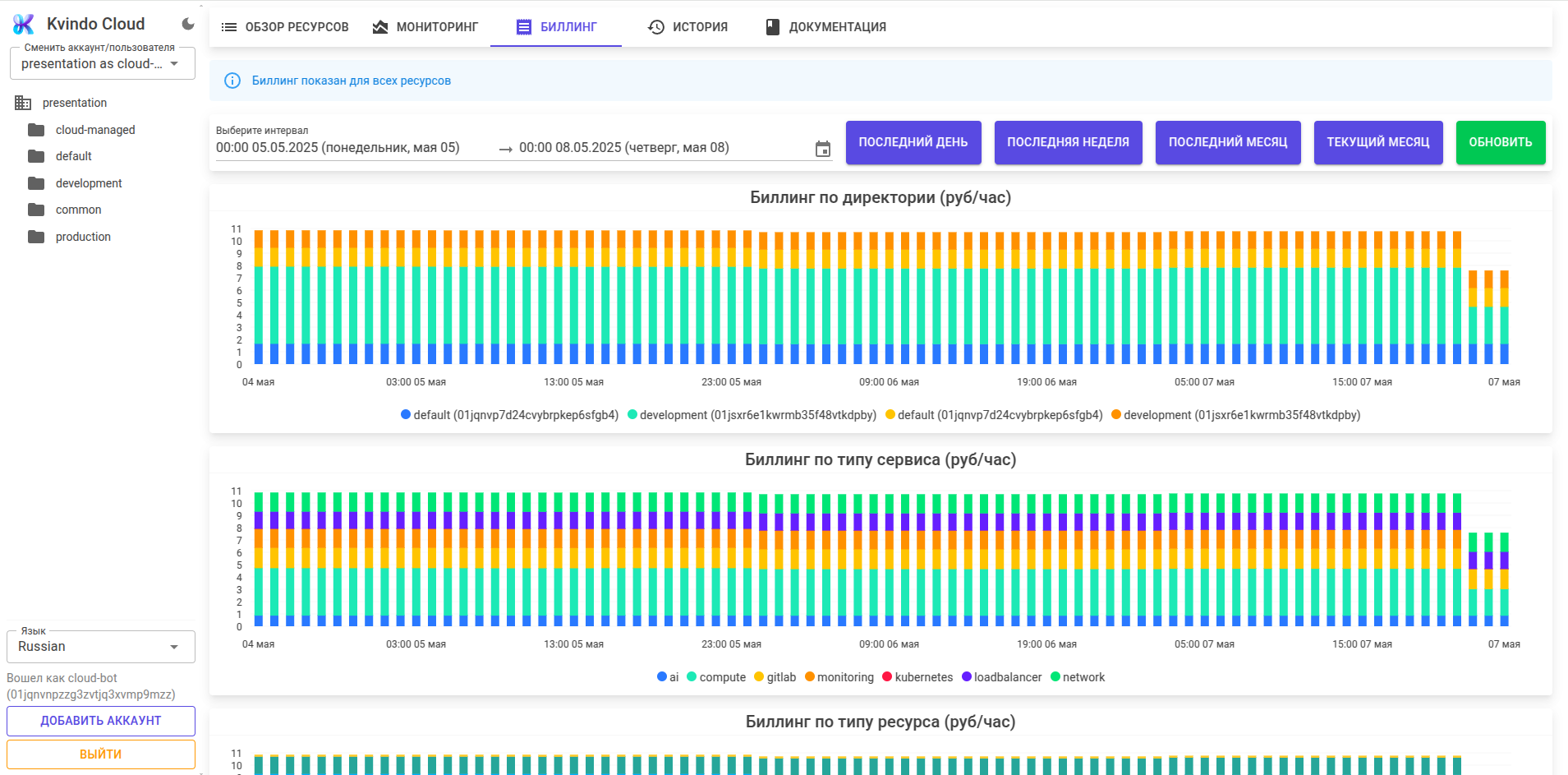Click the blue default directory legend swatch
Screen dimensions: 1568x775
tap(406, 414)
